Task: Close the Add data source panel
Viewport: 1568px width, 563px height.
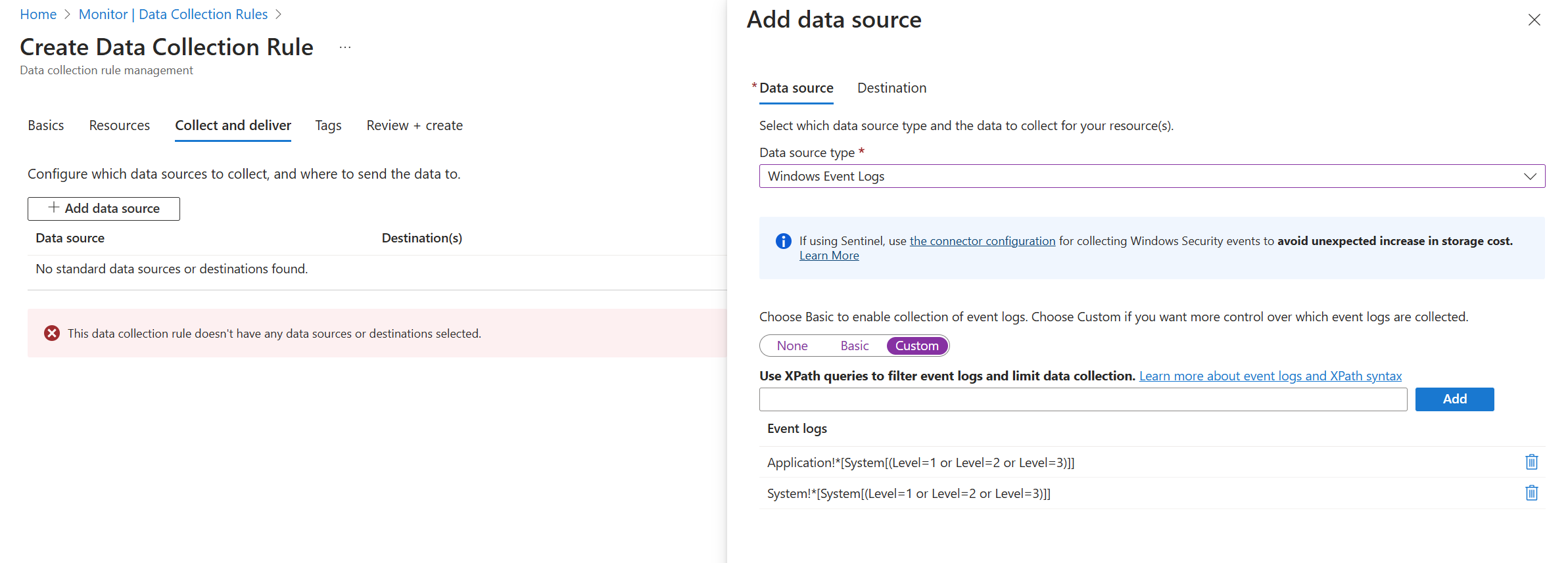Action: 1534,20
